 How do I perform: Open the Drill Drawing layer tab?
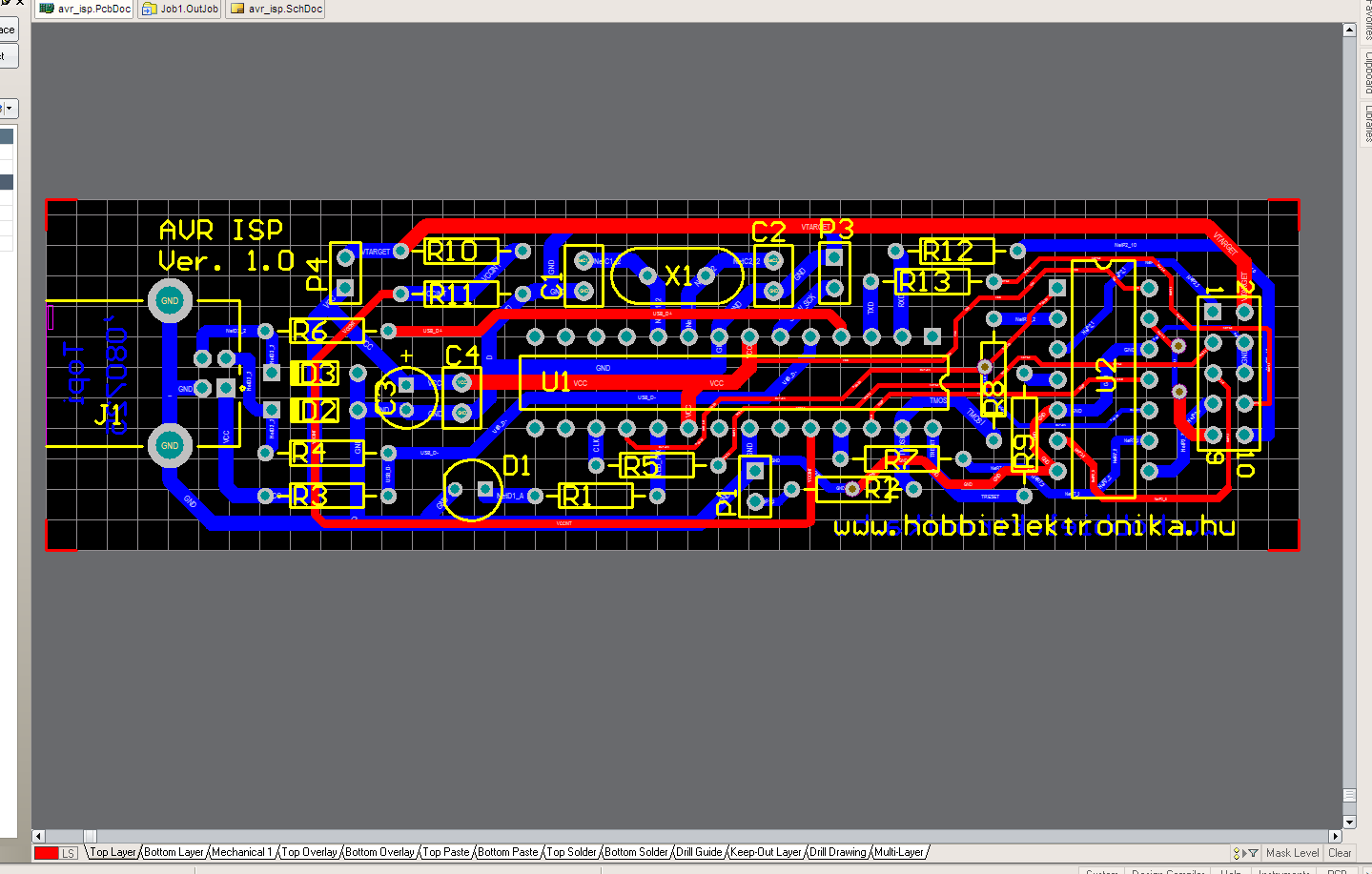(x=838, y=852)
